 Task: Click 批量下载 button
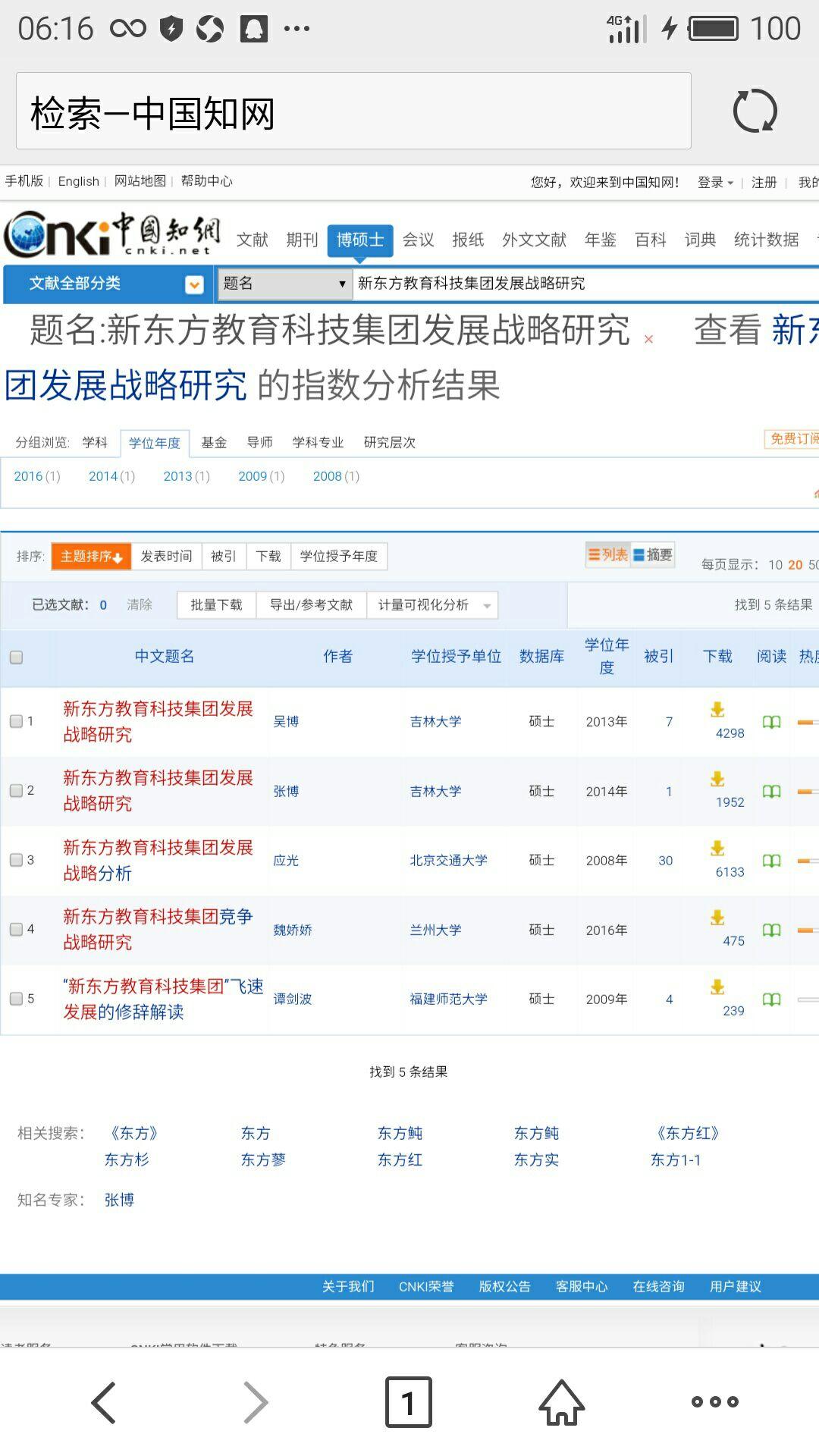pos(216,605)
